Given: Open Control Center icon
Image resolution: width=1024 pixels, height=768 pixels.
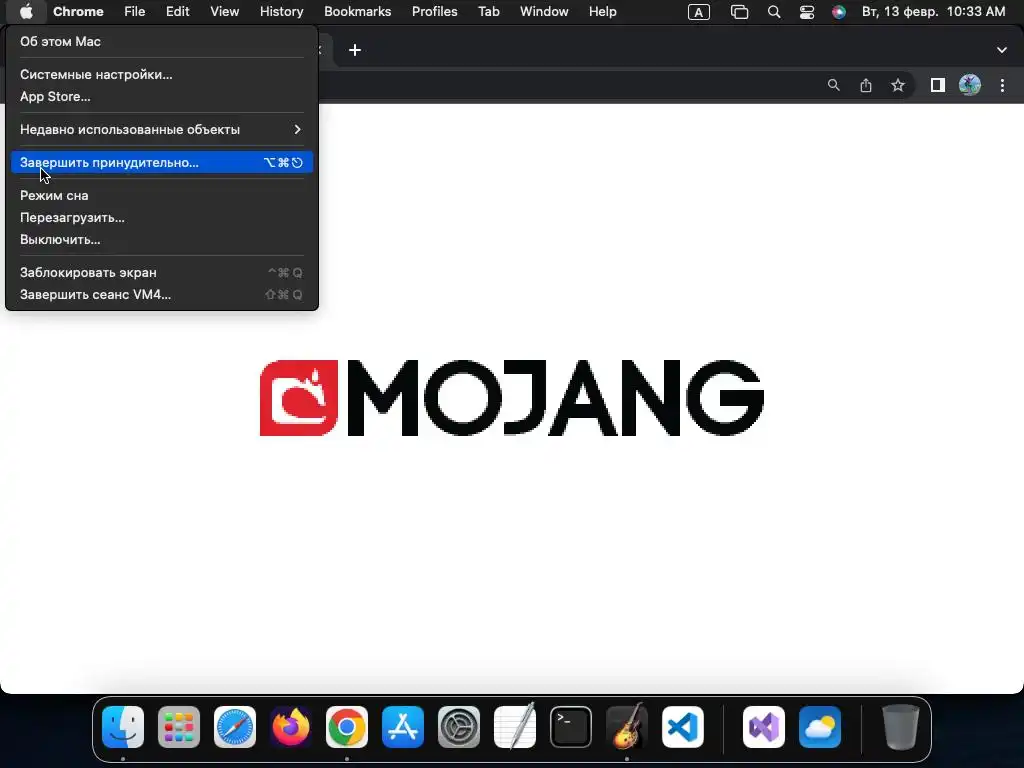Looking at the screenshot, I should coord(807,12).
